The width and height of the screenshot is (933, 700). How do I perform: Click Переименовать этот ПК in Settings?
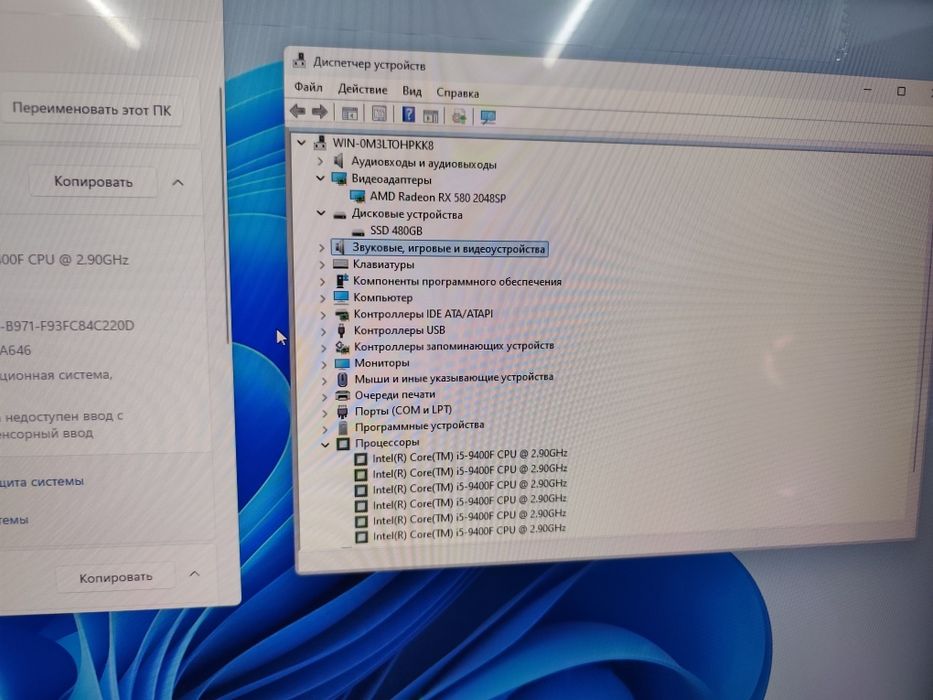(x=91, y=110)
